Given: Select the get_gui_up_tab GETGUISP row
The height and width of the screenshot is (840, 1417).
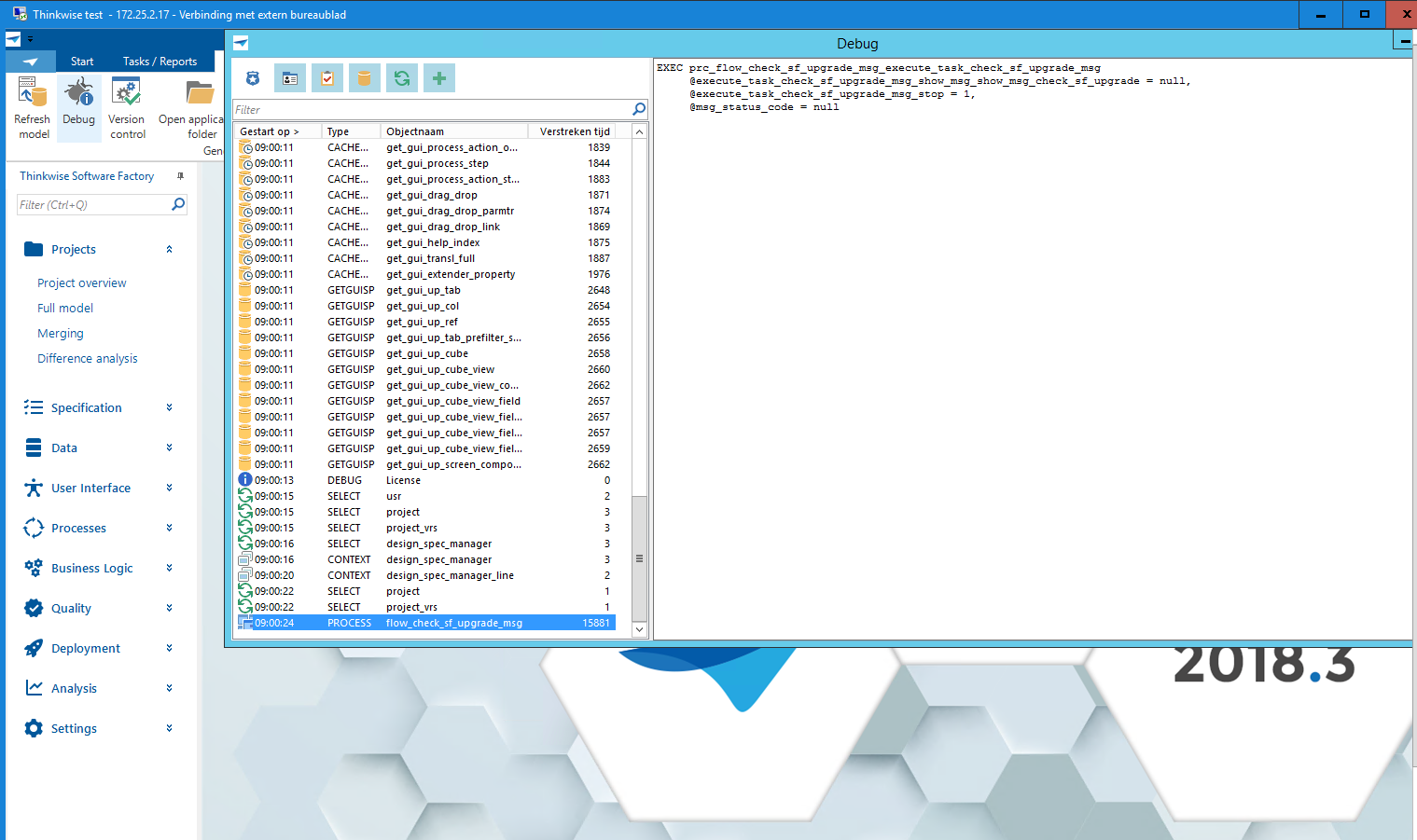Looking at the screenshot, I should click(426, 290).
